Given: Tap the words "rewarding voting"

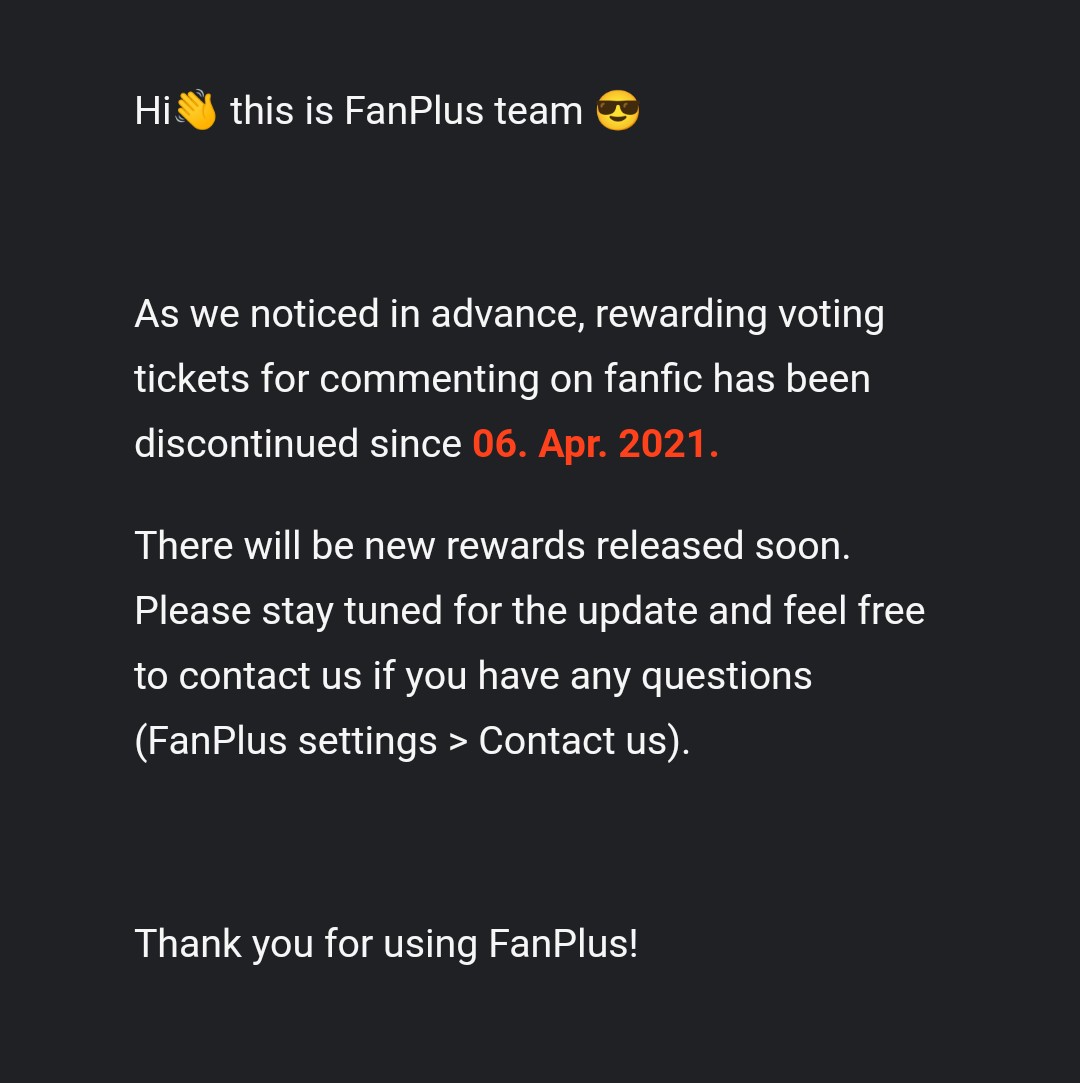Looking at the screenshot, I should (739, 314).
